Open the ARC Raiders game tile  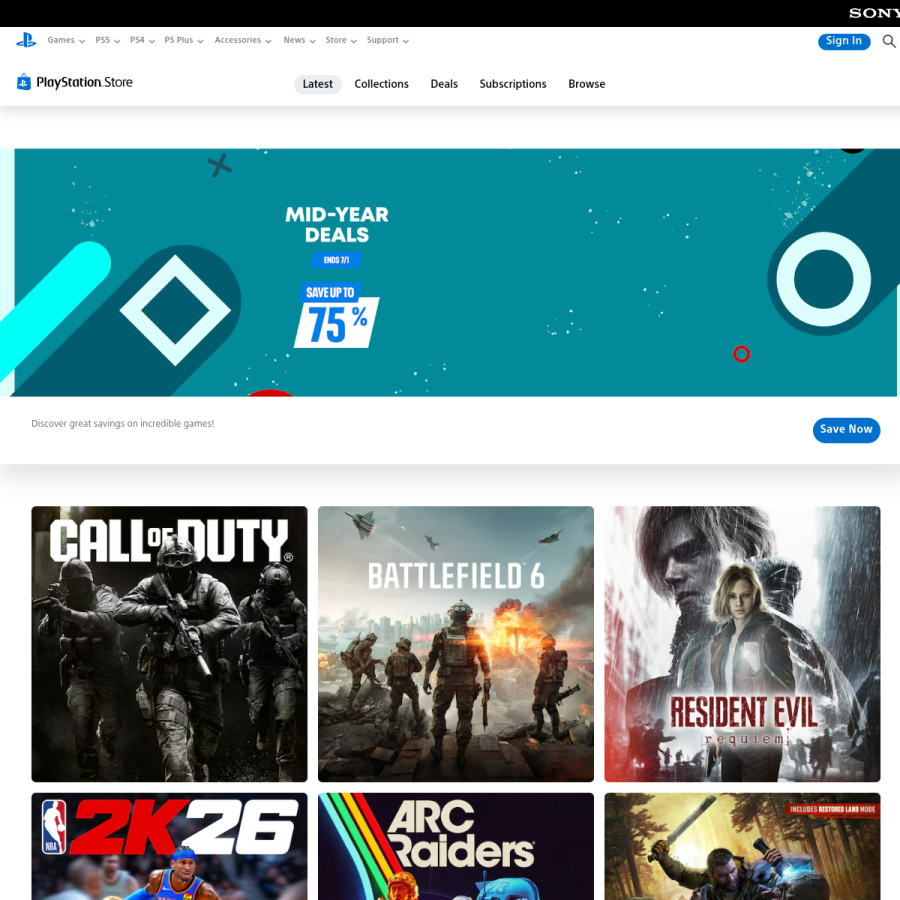click(x=456, y=847)
